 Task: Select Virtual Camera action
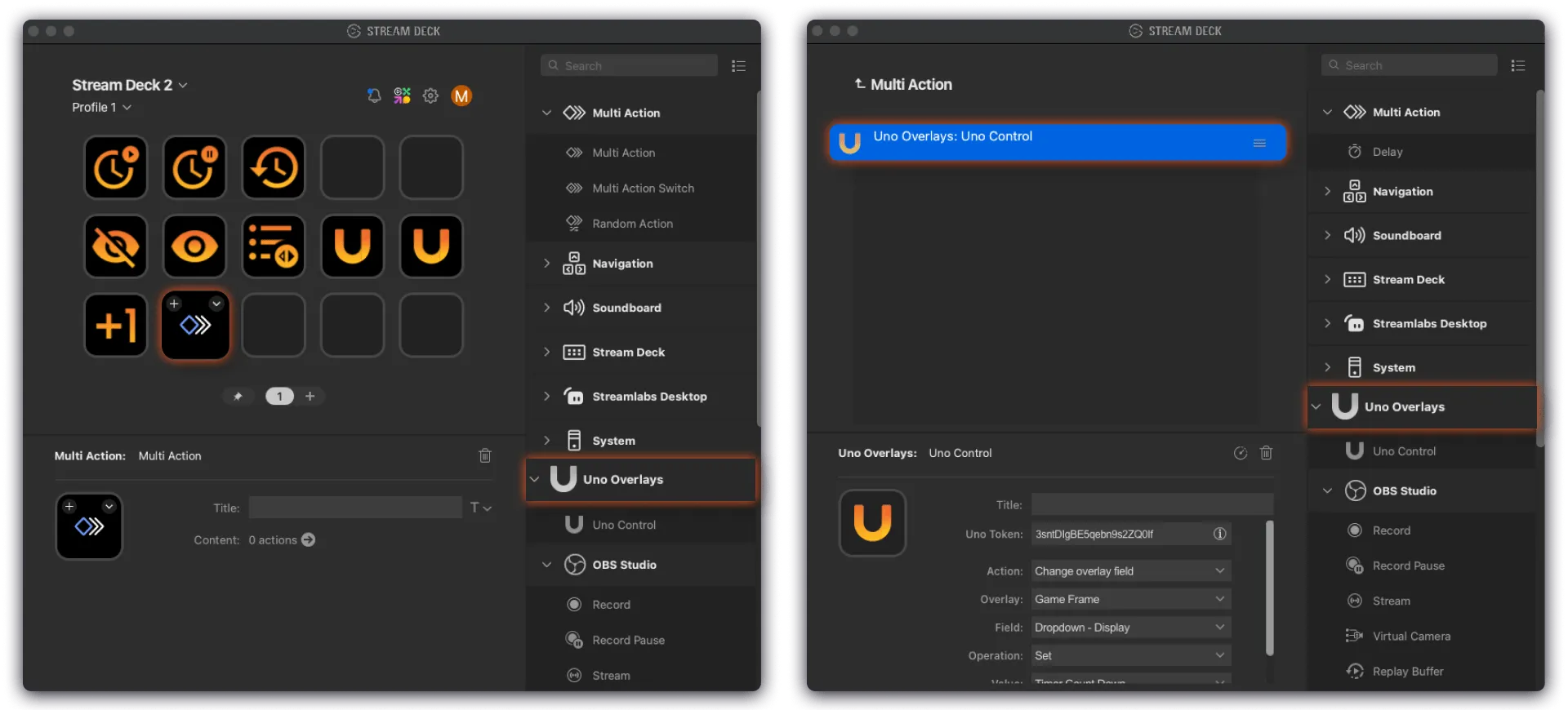click(1411, 636)
